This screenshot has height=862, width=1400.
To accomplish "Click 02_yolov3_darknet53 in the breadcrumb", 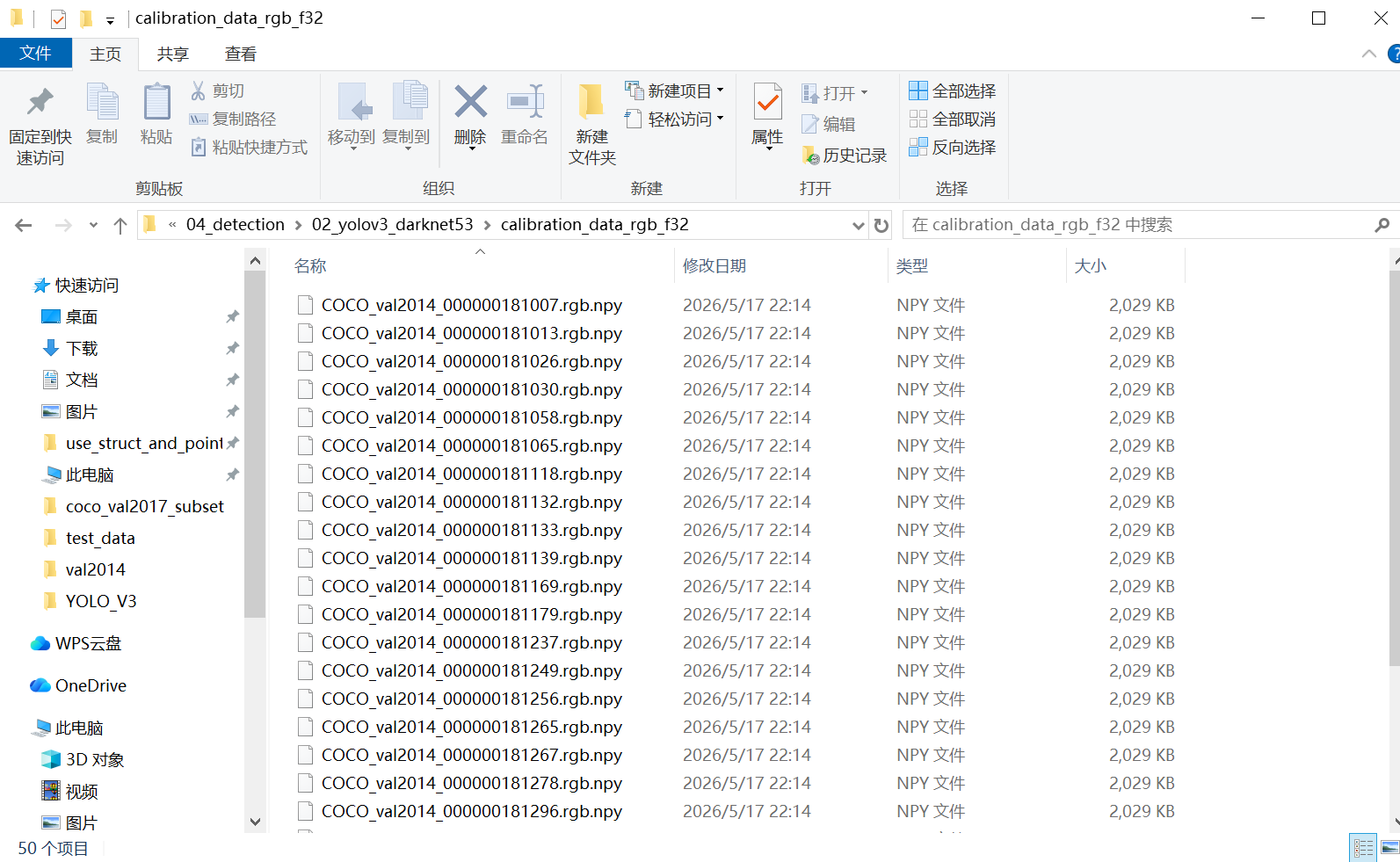I will [392, 225].
